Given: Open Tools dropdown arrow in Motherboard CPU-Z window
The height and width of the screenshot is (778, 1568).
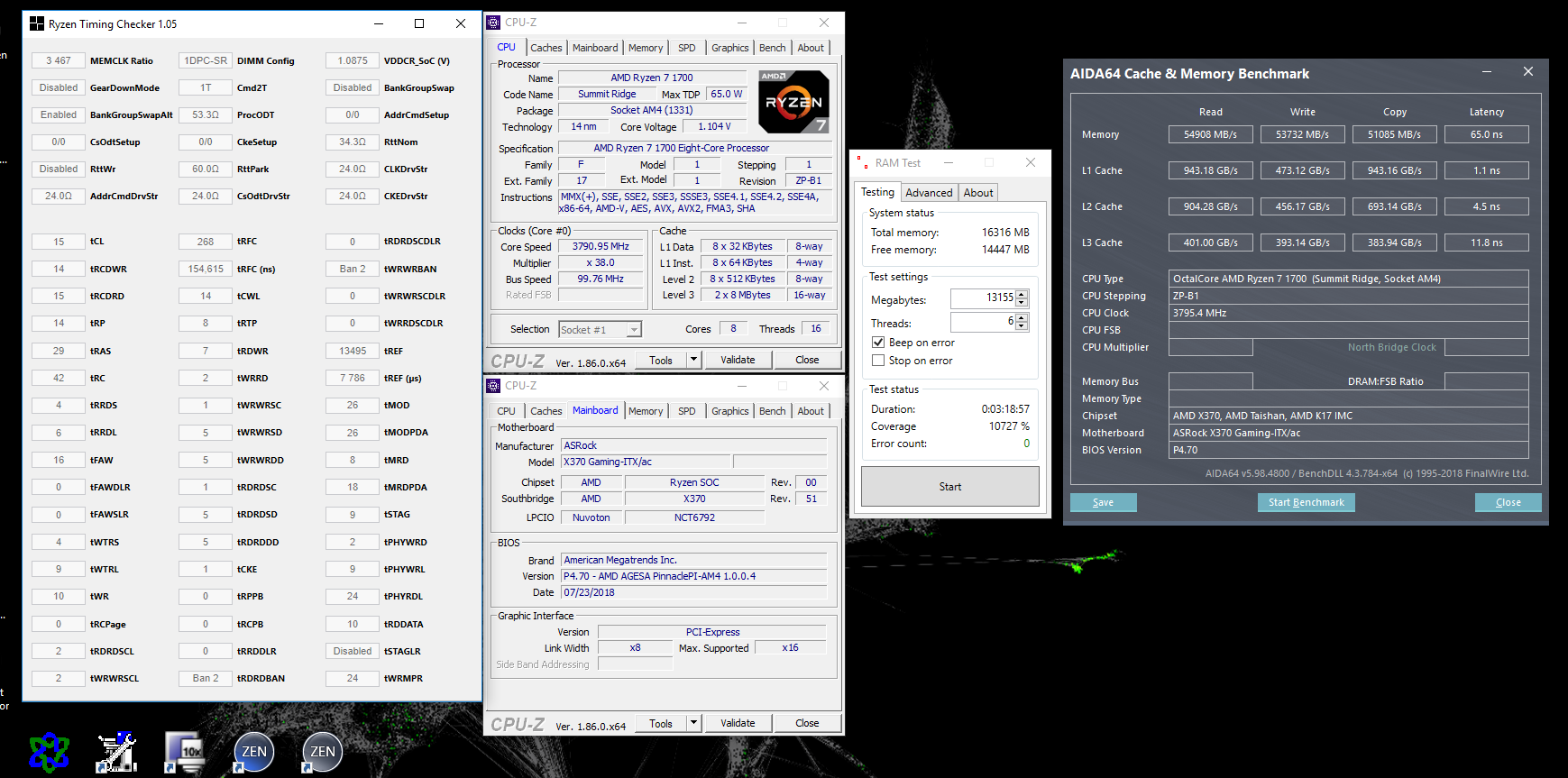Looking at the screenshot, I should coord(693,723).
